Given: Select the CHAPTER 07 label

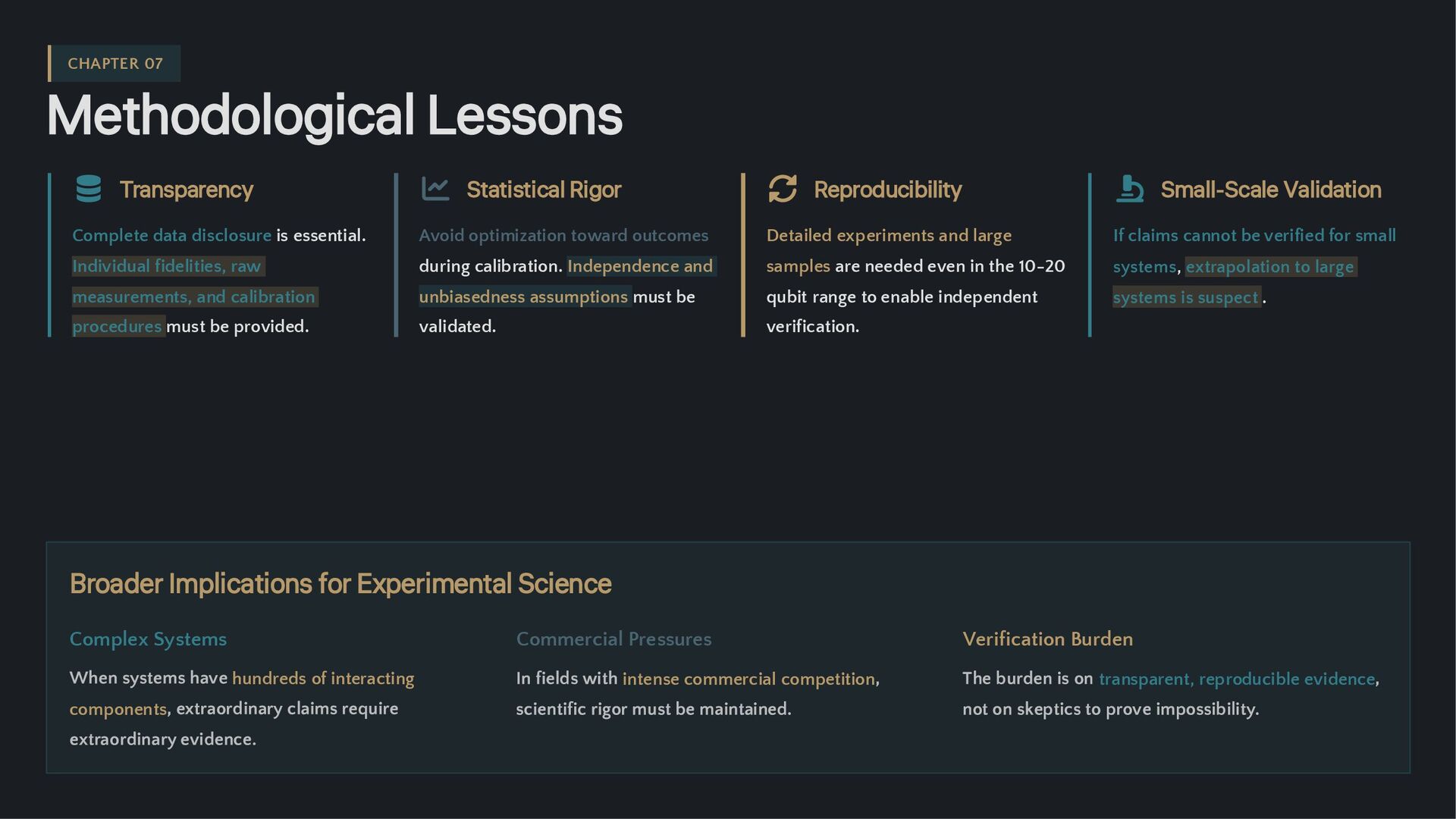Looking at the screenshot, I should click(115, 64).
